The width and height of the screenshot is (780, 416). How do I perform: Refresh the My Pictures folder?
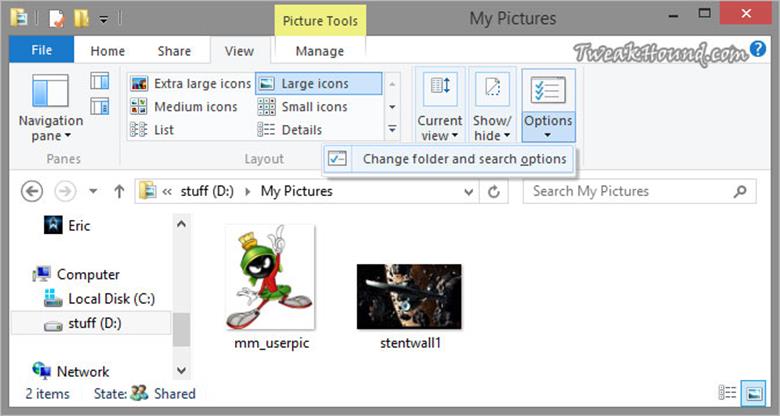point(493,192)
